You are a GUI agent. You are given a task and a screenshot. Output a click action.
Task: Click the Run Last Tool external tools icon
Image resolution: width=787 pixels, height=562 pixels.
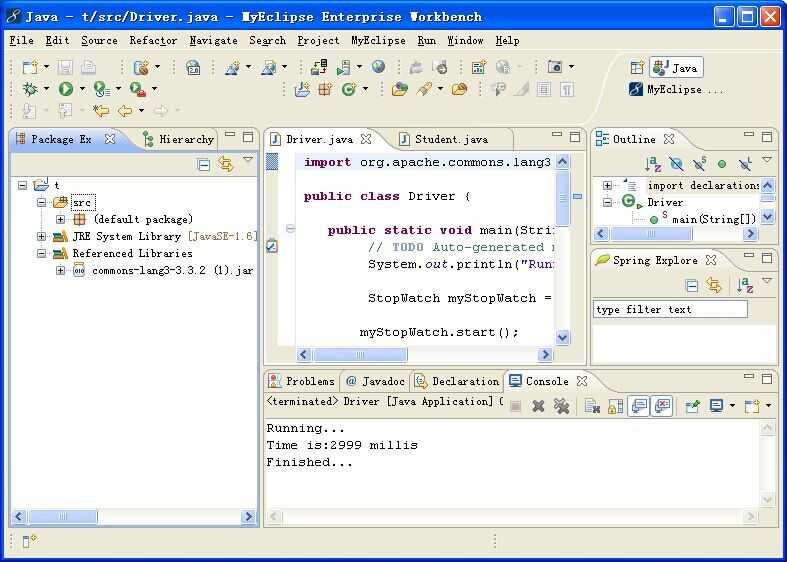[137, 89]
